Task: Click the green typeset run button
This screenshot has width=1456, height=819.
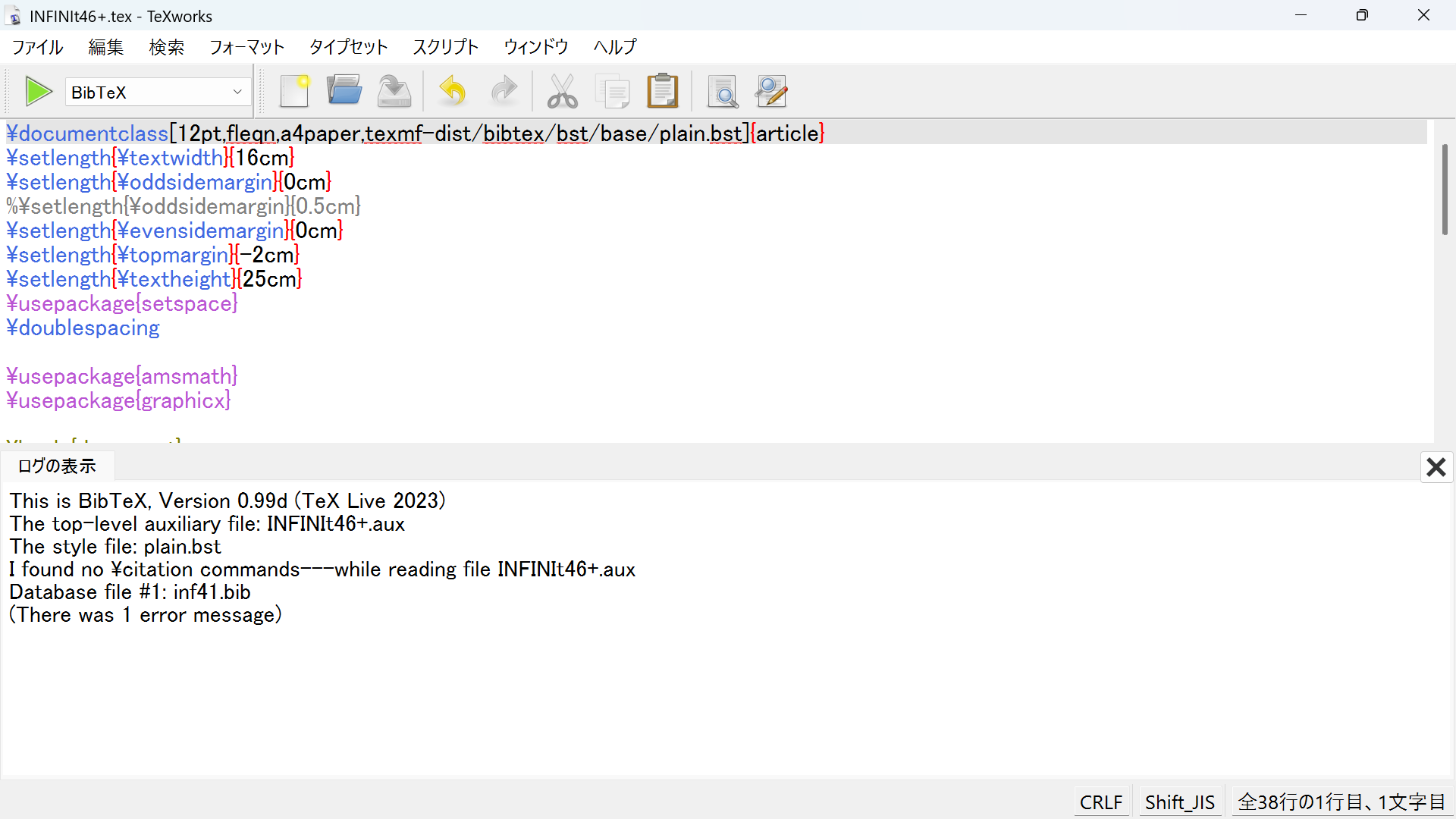Action: pos(38,92)
